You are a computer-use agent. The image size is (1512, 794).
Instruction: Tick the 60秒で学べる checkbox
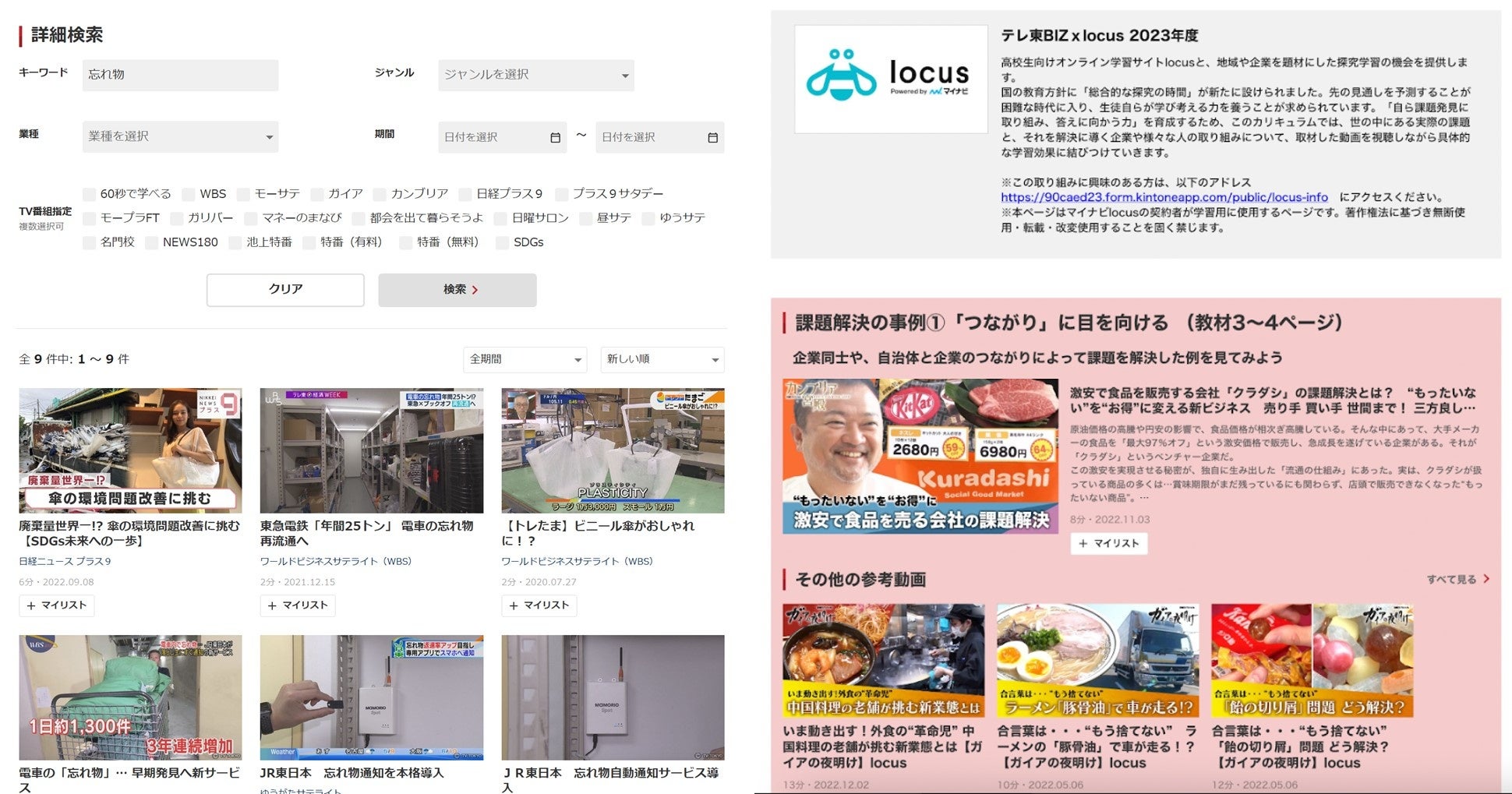[x=90, y=194]
